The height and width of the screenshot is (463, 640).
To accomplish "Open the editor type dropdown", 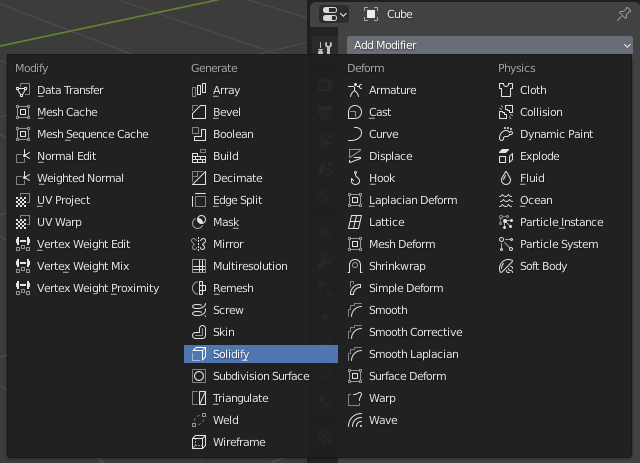I will pyautogui.click(x=334, y=14).
